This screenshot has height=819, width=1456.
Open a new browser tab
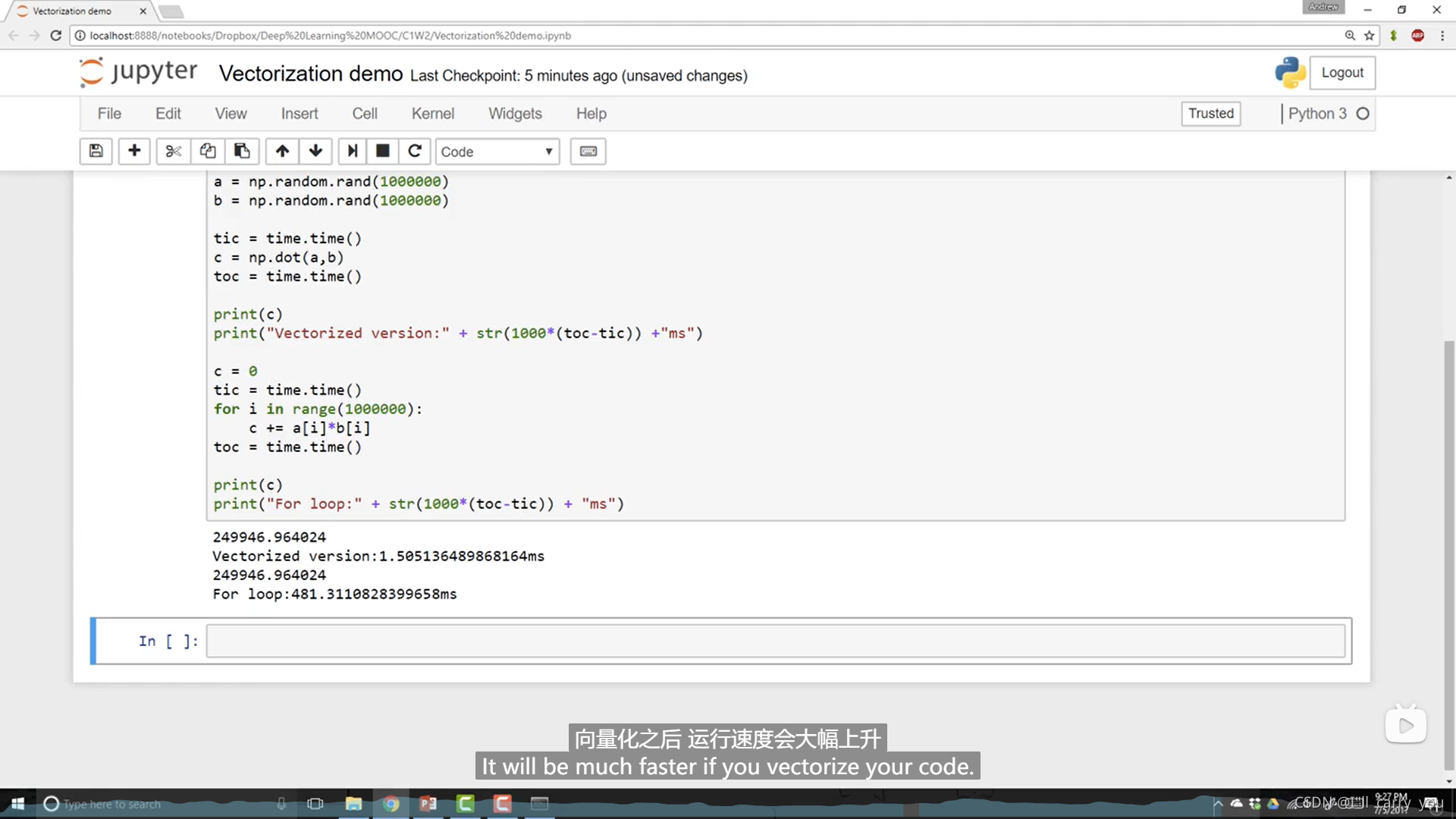171,11
